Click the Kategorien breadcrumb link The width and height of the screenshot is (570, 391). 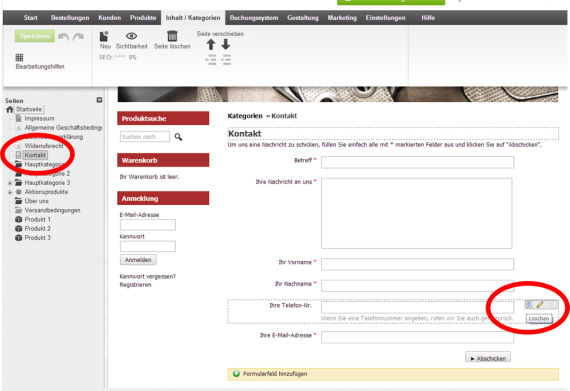245,116
